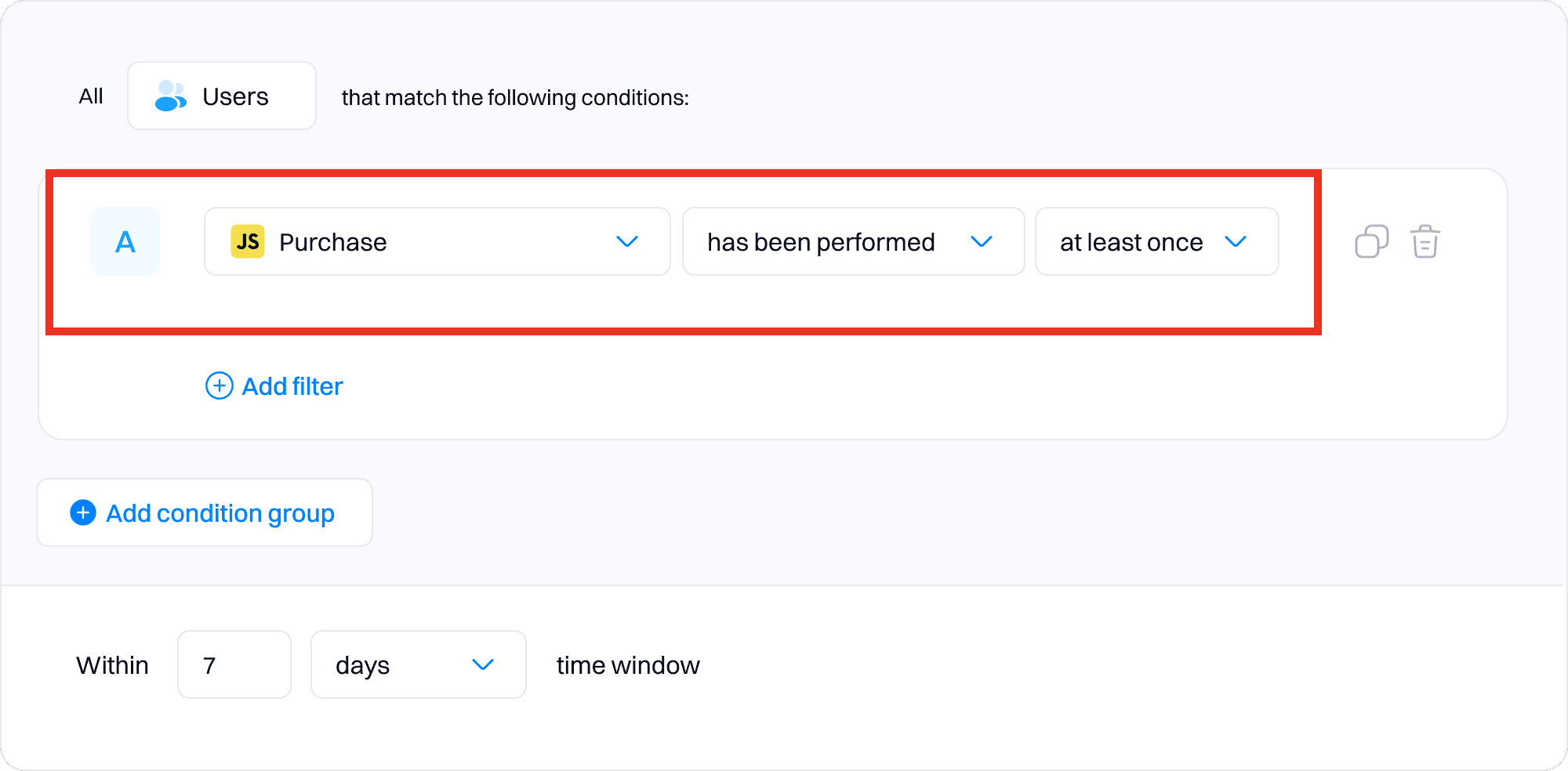Click the chevron next to "has been performed"
The height and width of the screenshot is (771, 1568).
pyautogui.click(x=982, y=241)
